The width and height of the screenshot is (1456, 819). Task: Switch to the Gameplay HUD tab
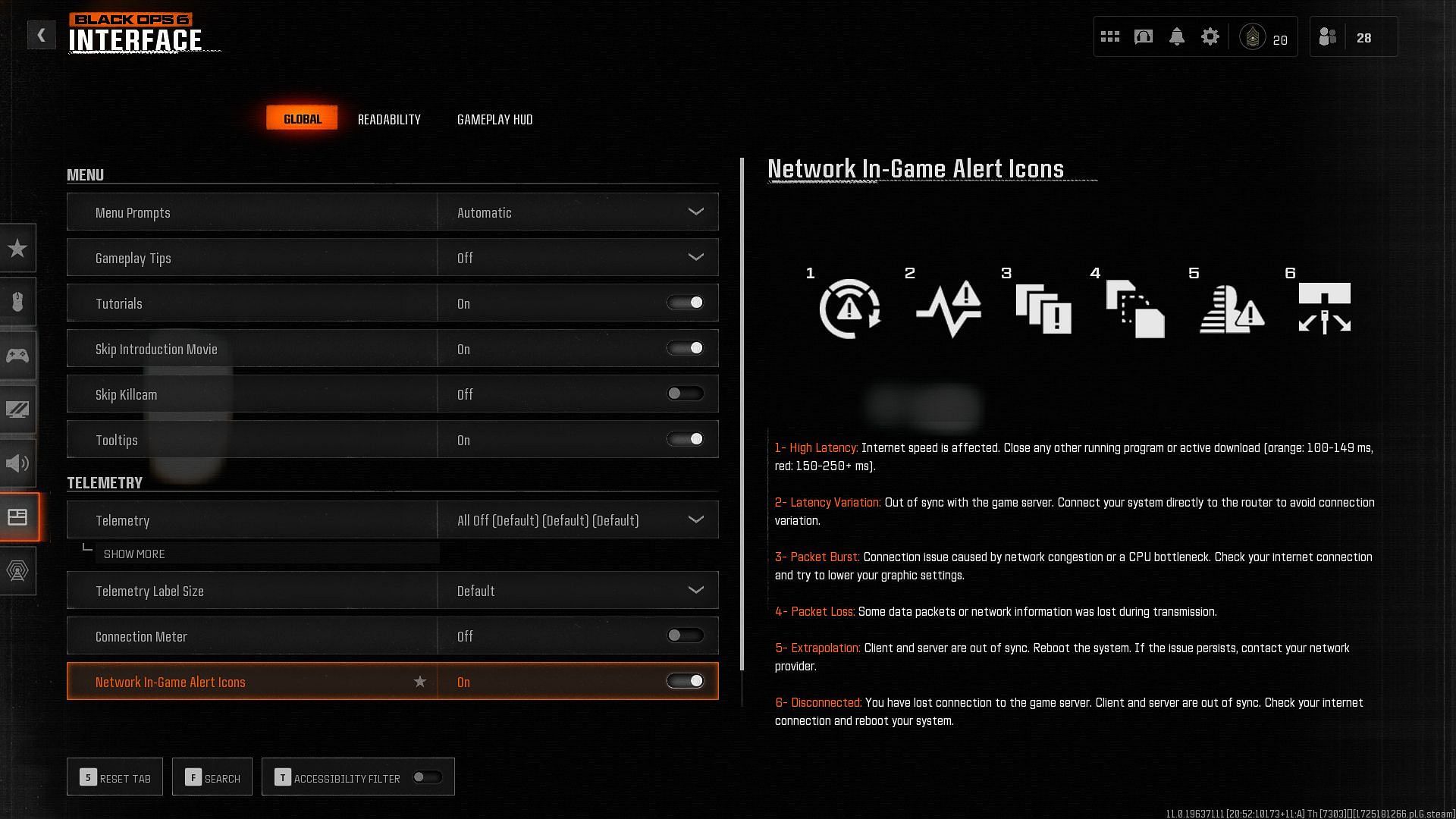(494, 118)
